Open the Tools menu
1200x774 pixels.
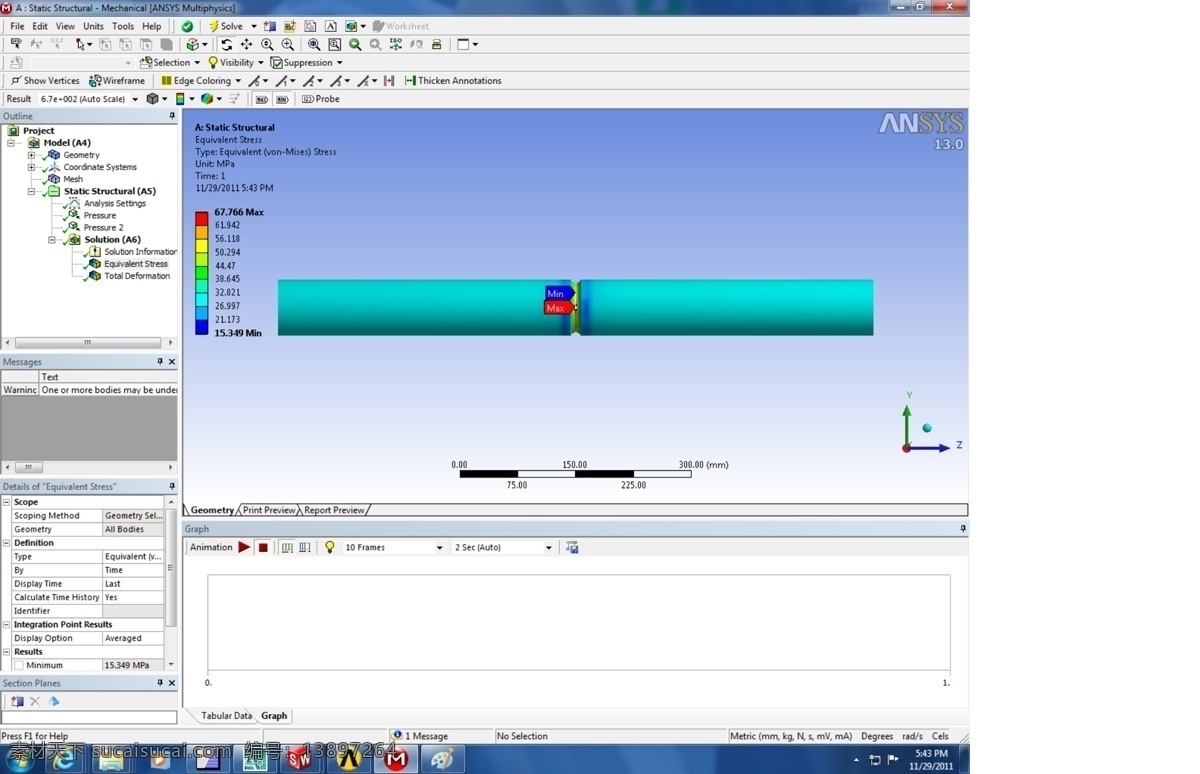point(123,26)
